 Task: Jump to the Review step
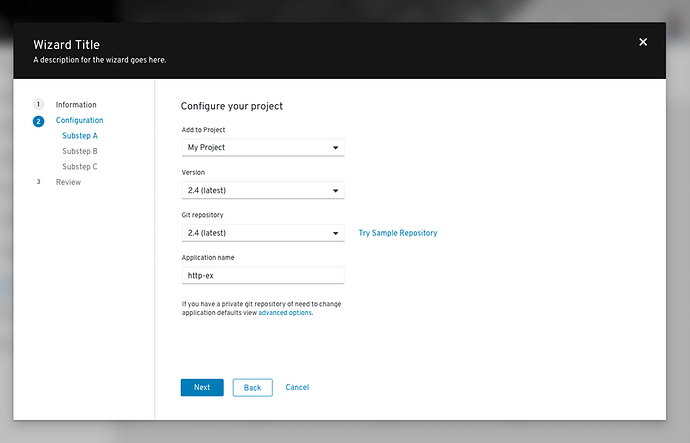click(x=68, y=182)
